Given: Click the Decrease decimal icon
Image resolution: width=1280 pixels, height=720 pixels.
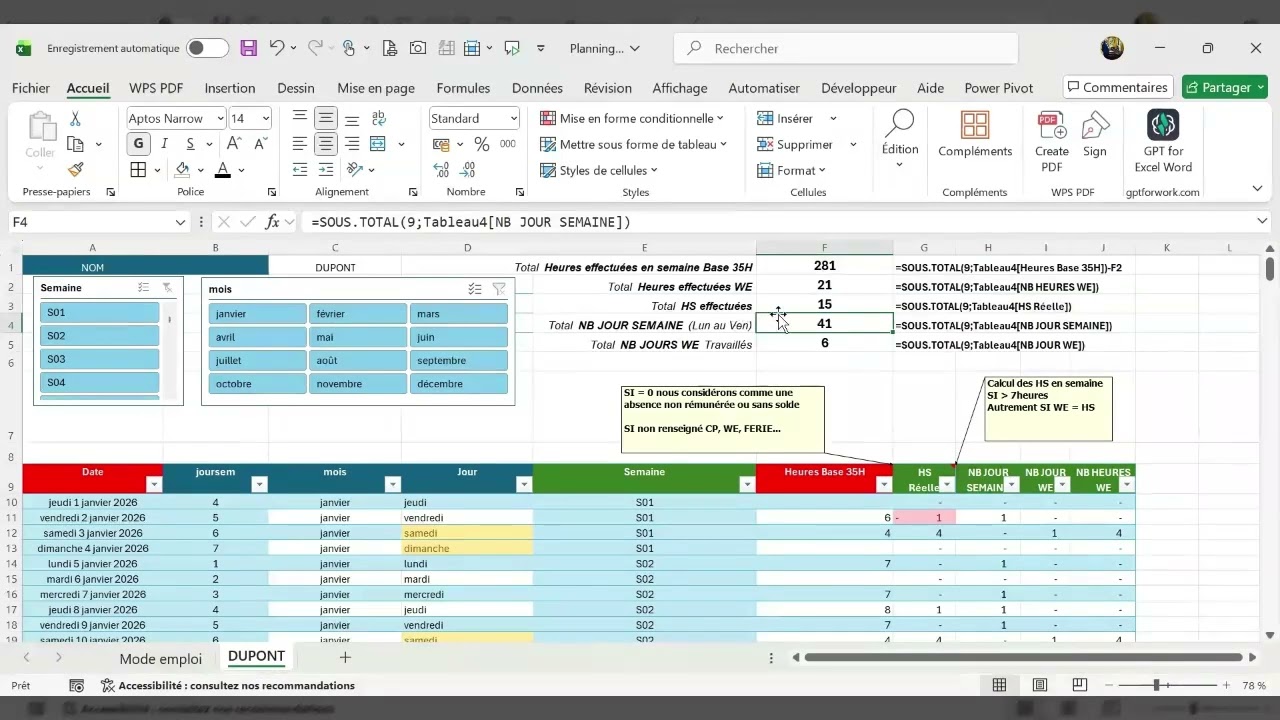Looking at the screenshot, I should [467, 170].
